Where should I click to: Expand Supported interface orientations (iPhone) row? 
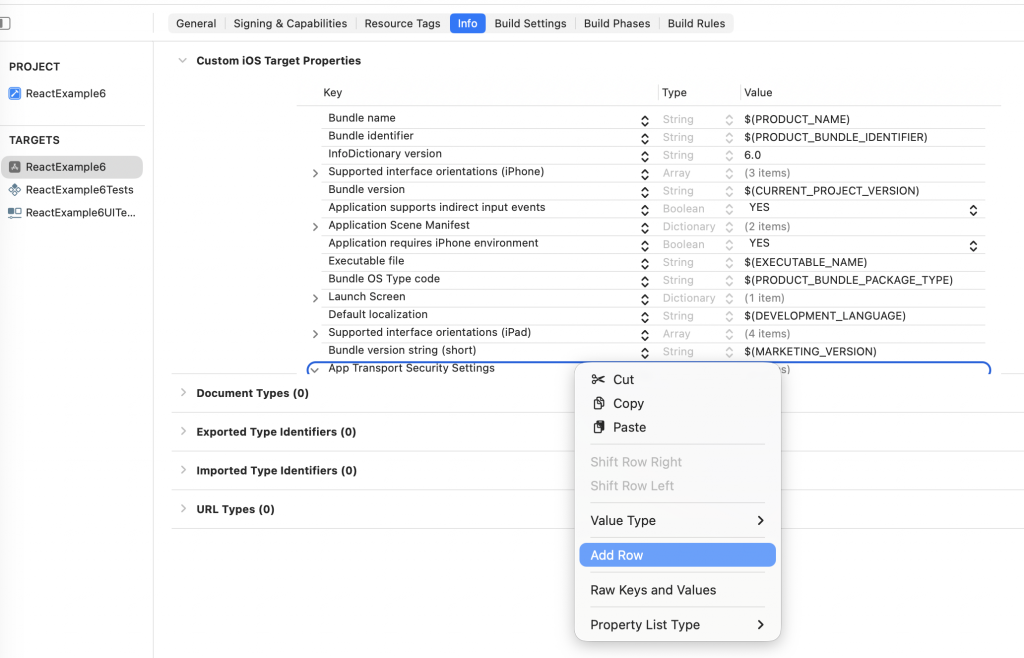[316, 173]
